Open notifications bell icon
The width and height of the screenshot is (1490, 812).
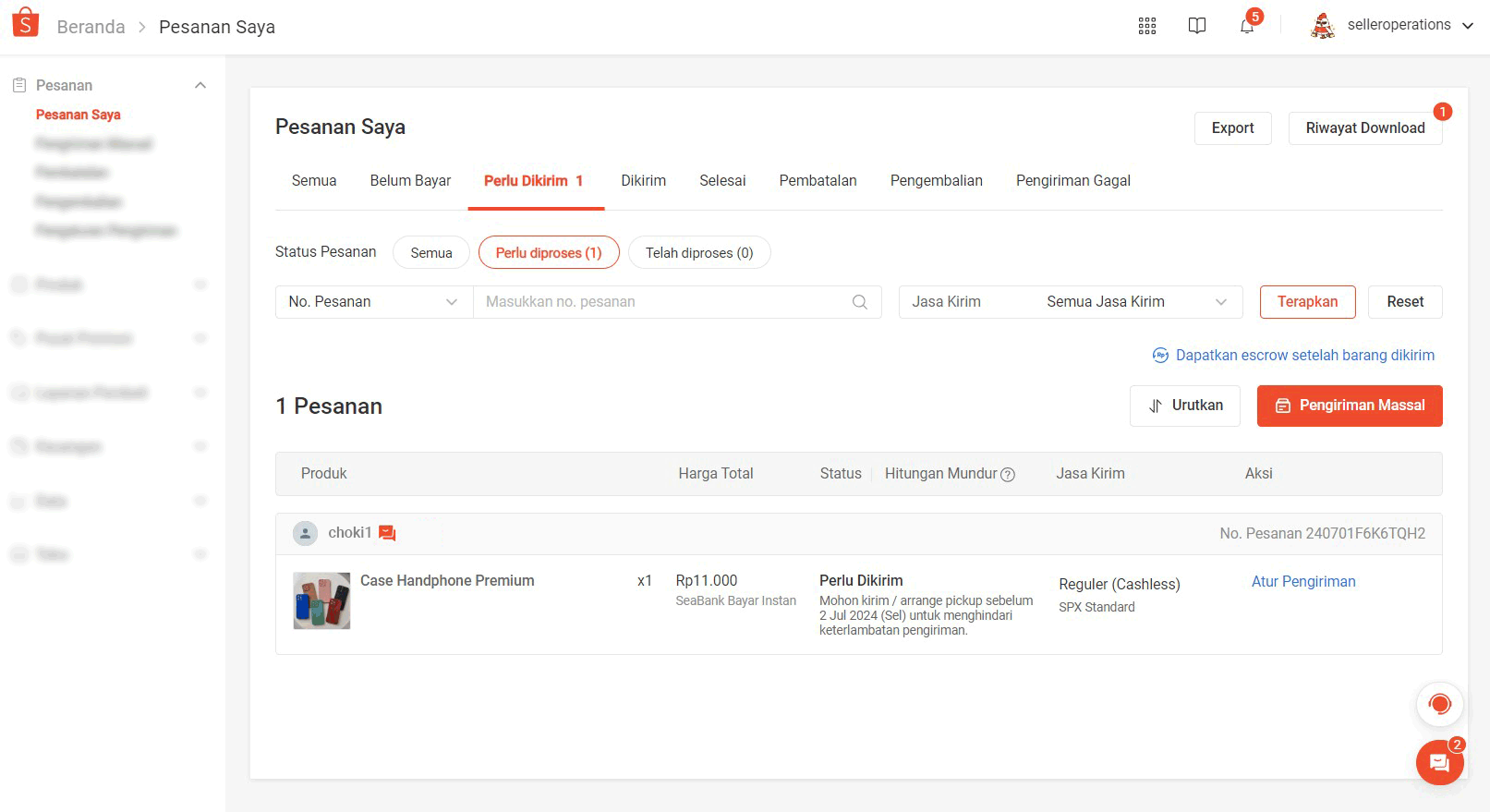coord(1247,26)
